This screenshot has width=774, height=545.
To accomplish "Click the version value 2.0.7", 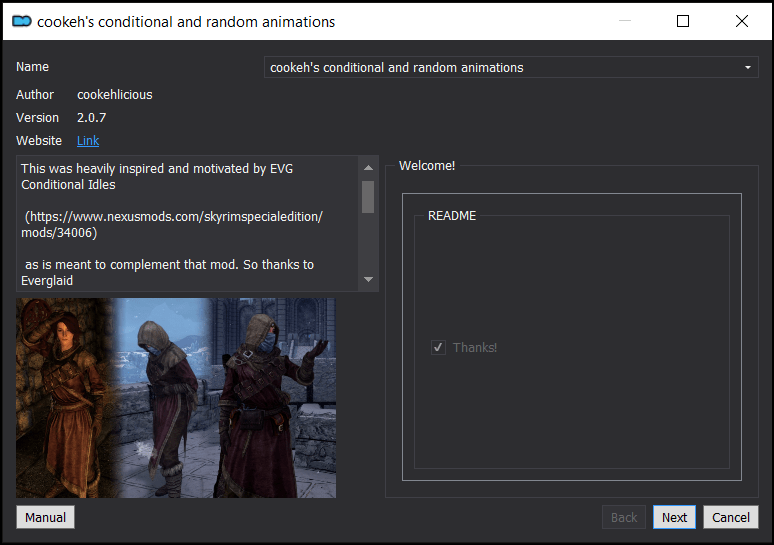I will coord(91,117).
